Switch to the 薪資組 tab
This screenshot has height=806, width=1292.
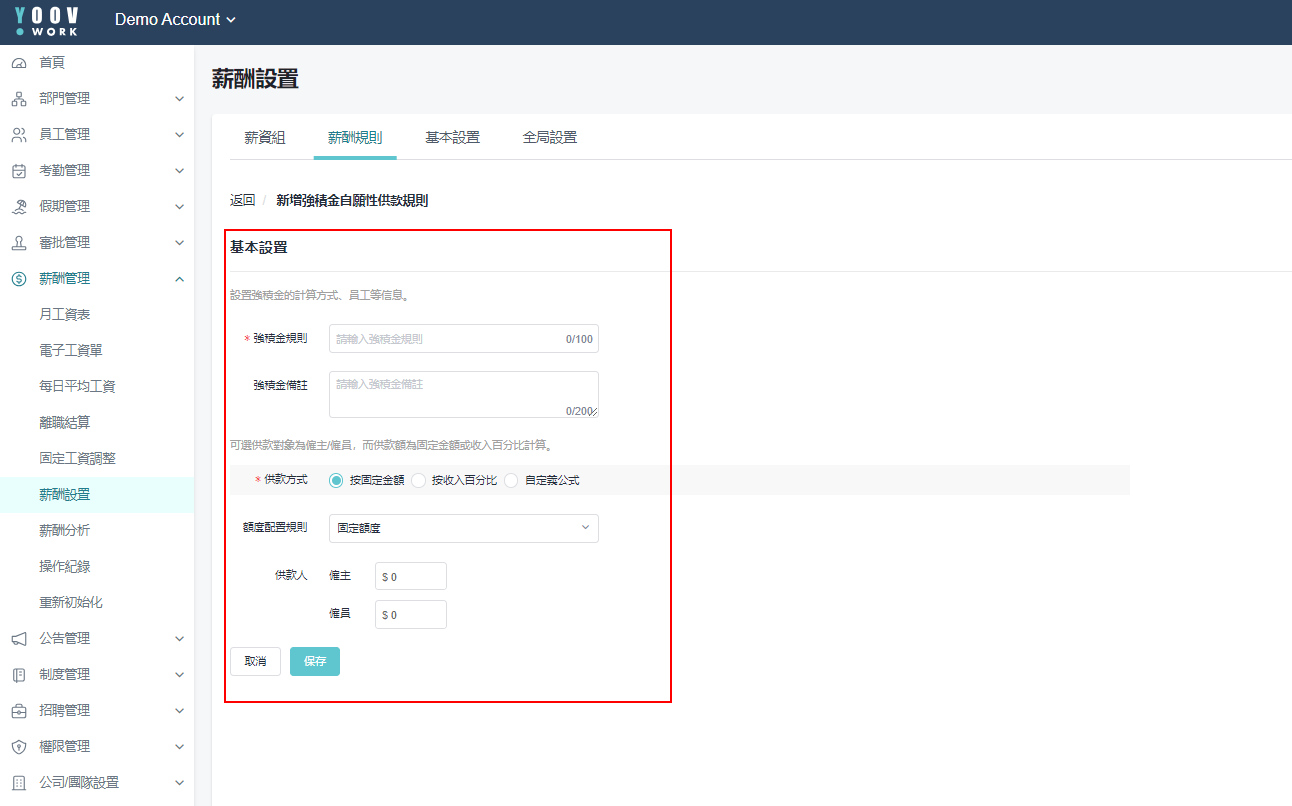265,138
